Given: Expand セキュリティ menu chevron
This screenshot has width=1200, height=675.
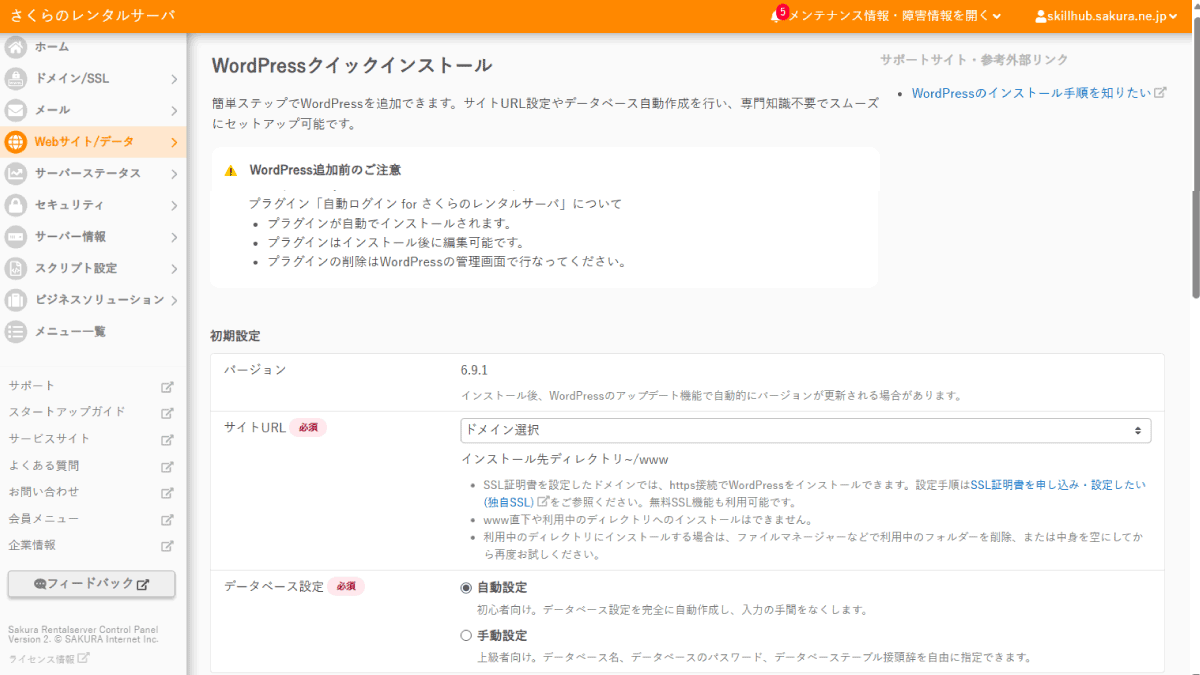Looking at the screenshot, I should click(174, 205).
